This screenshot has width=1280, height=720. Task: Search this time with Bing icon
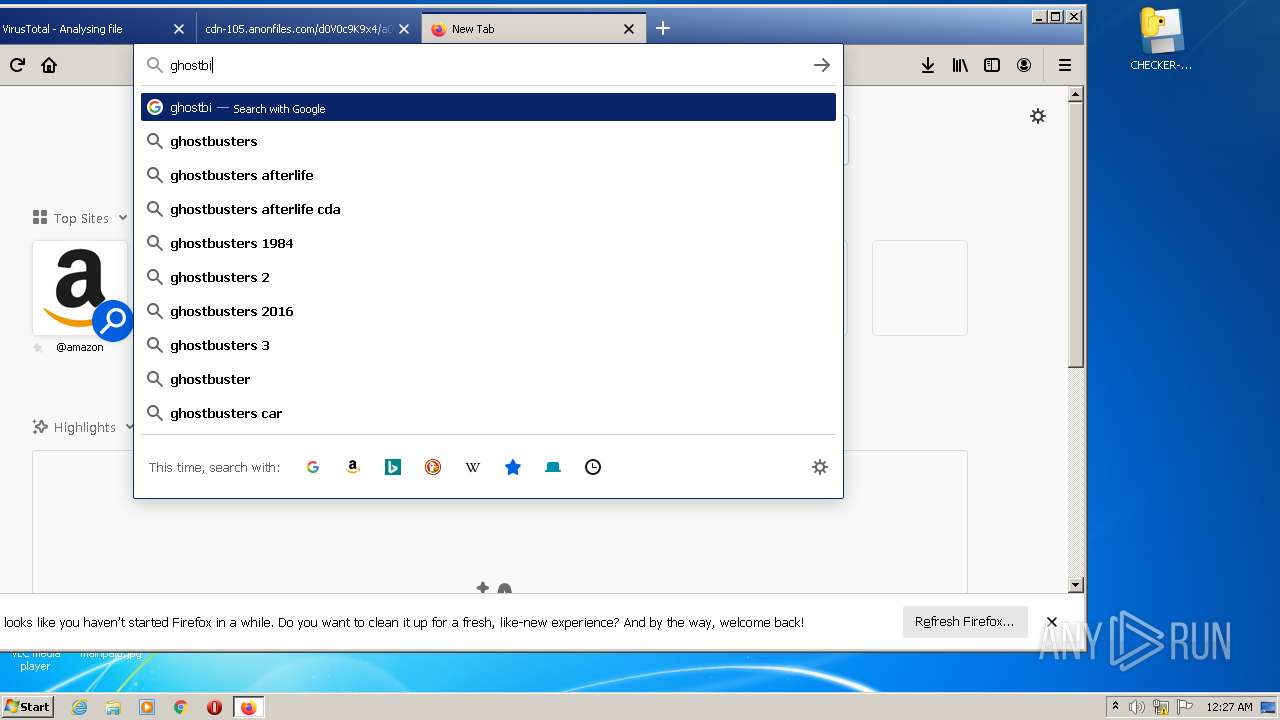(393, 467)
